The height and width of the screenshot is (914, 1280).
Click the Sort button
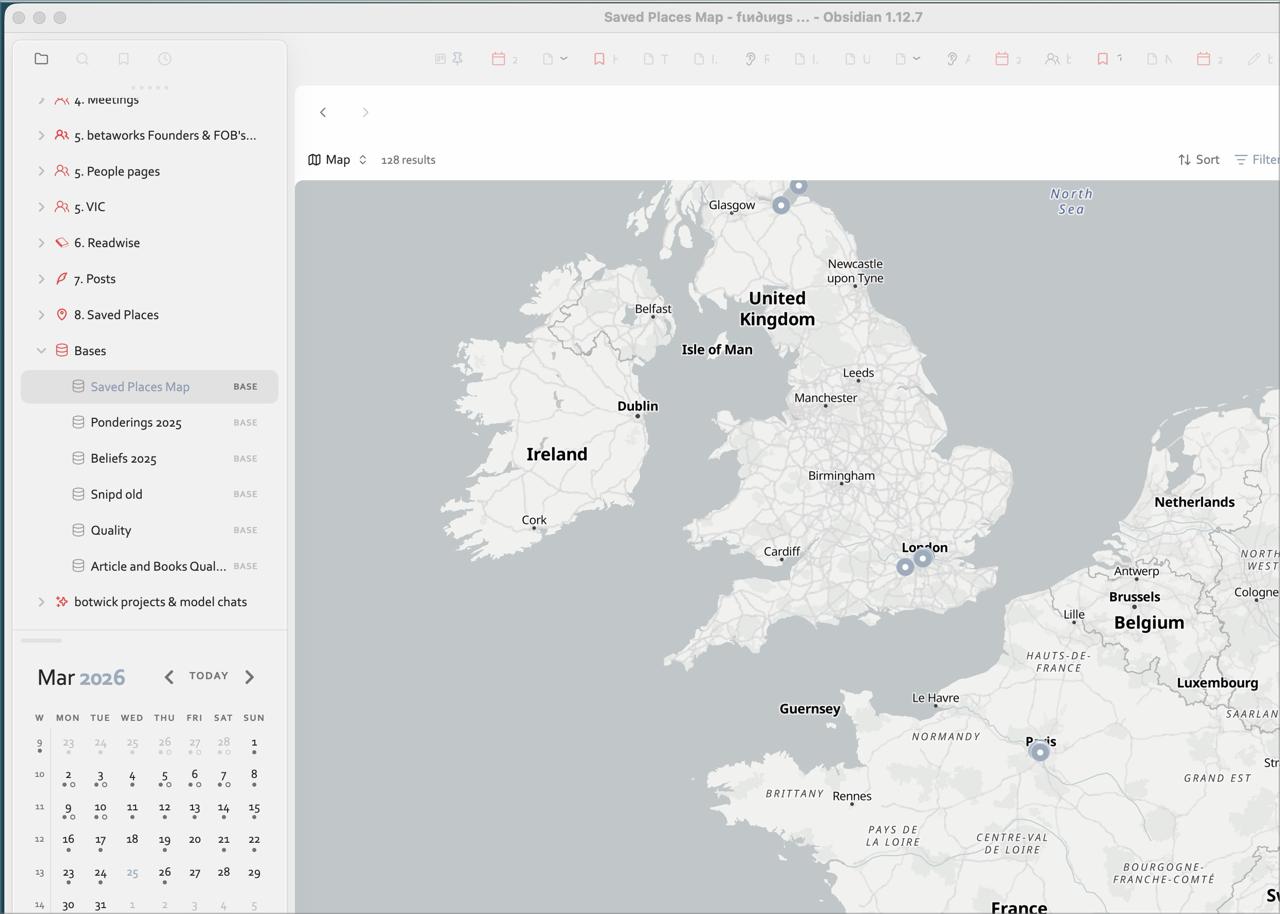click(1198, 160)
